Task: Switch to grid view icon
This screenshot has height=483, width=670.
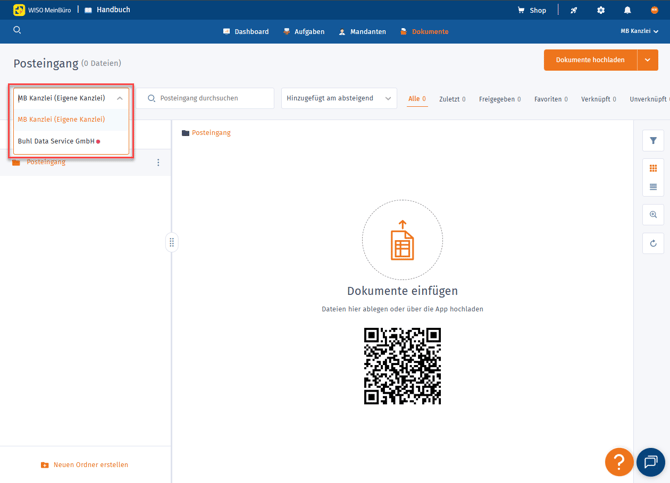Action: coord(653,168)
